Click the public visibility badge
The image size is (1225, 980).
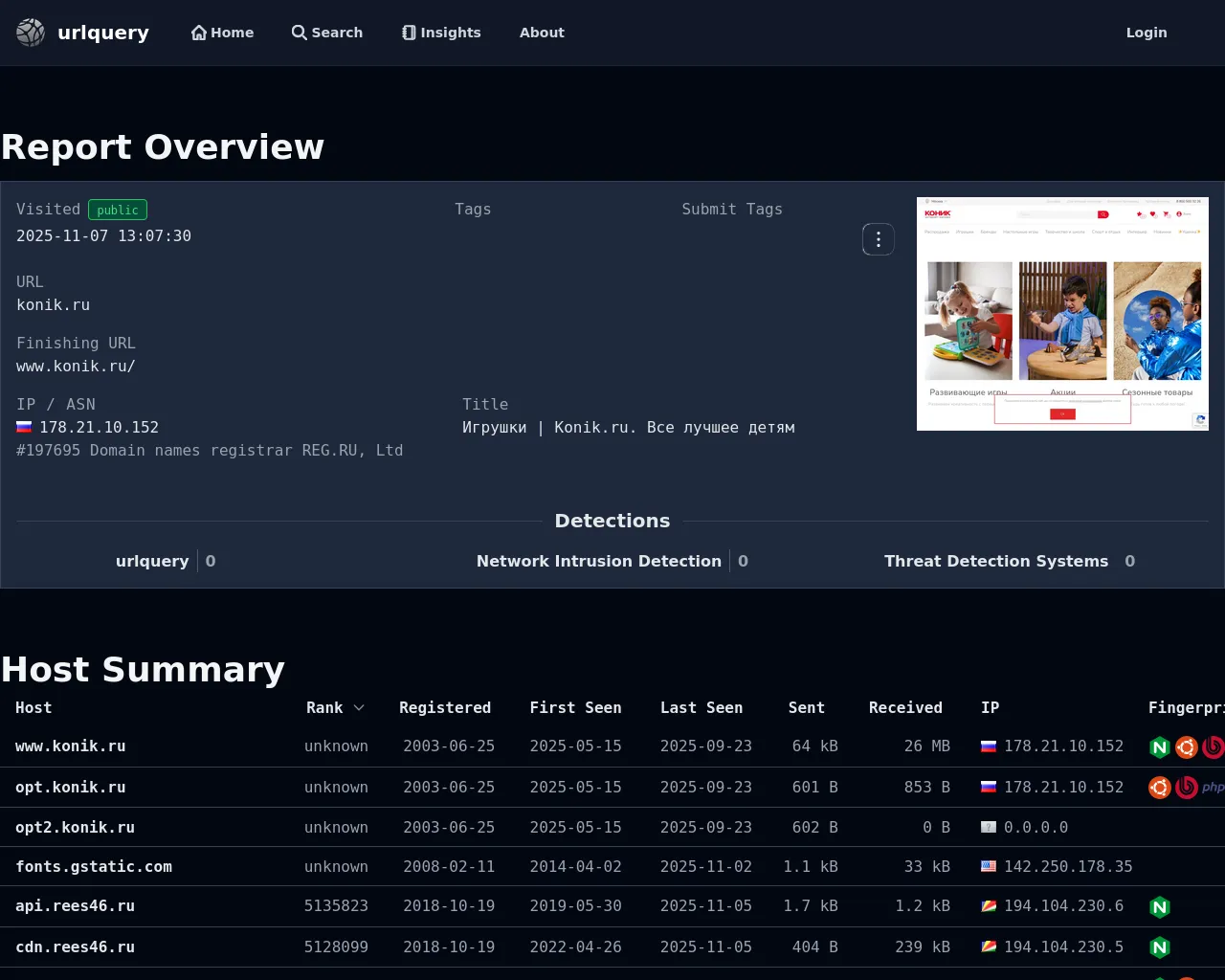118,210
